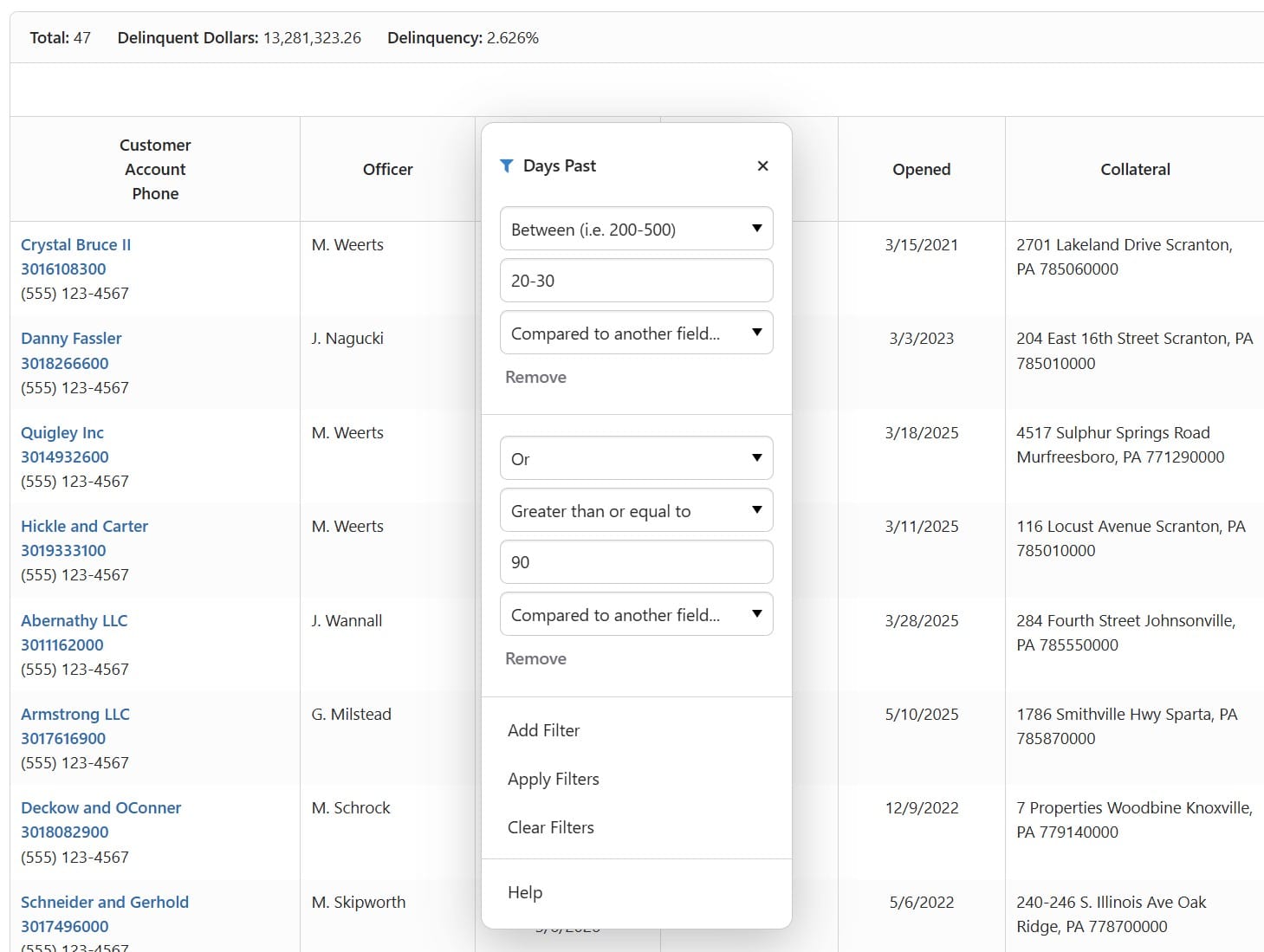Open account number 3018082900

tap(65, 832)
